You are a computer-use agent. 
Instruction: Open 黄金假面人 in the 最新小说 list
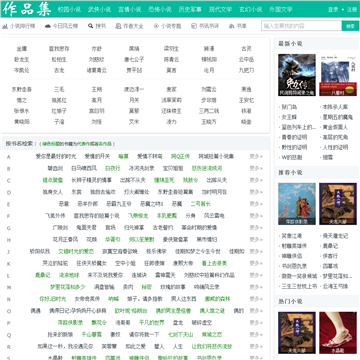point(335,127)
